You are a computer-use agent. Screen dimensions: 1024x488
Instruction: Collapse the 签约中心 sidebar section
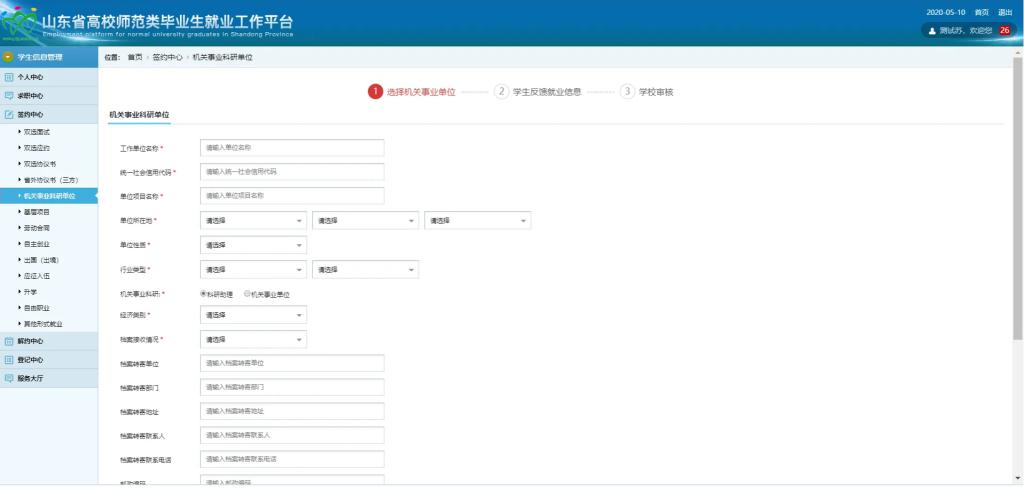tap(49, 115)
